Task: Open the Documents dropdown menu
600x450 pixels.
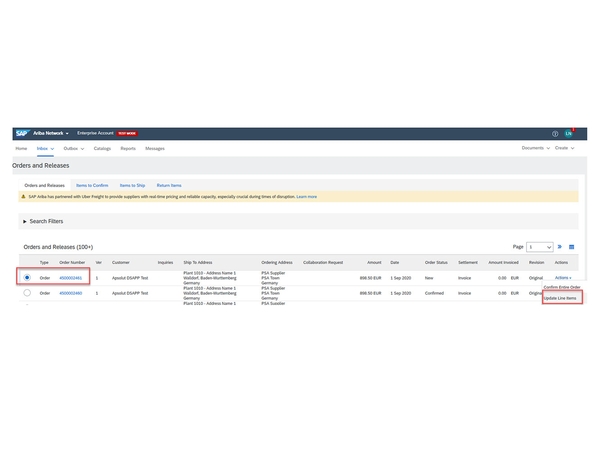Action: (535, 148)
